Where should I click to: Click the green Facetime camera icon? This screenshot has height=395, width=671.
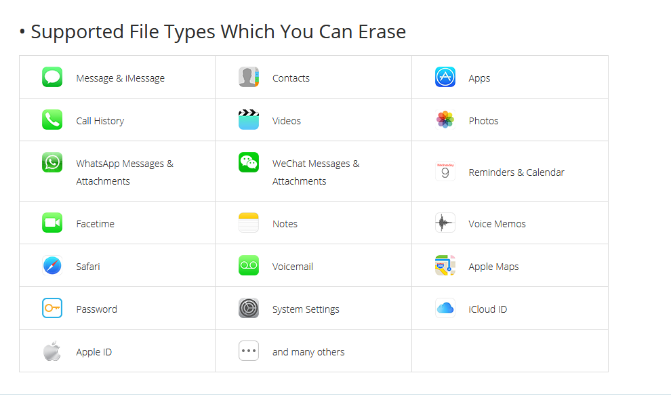(x=52, y=223)
